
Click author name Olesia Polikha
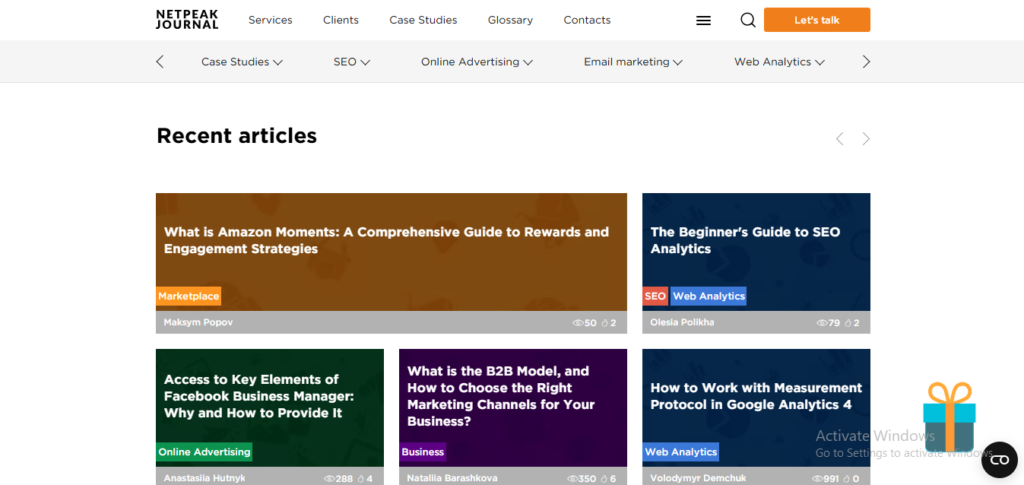(x=682, y=322)
